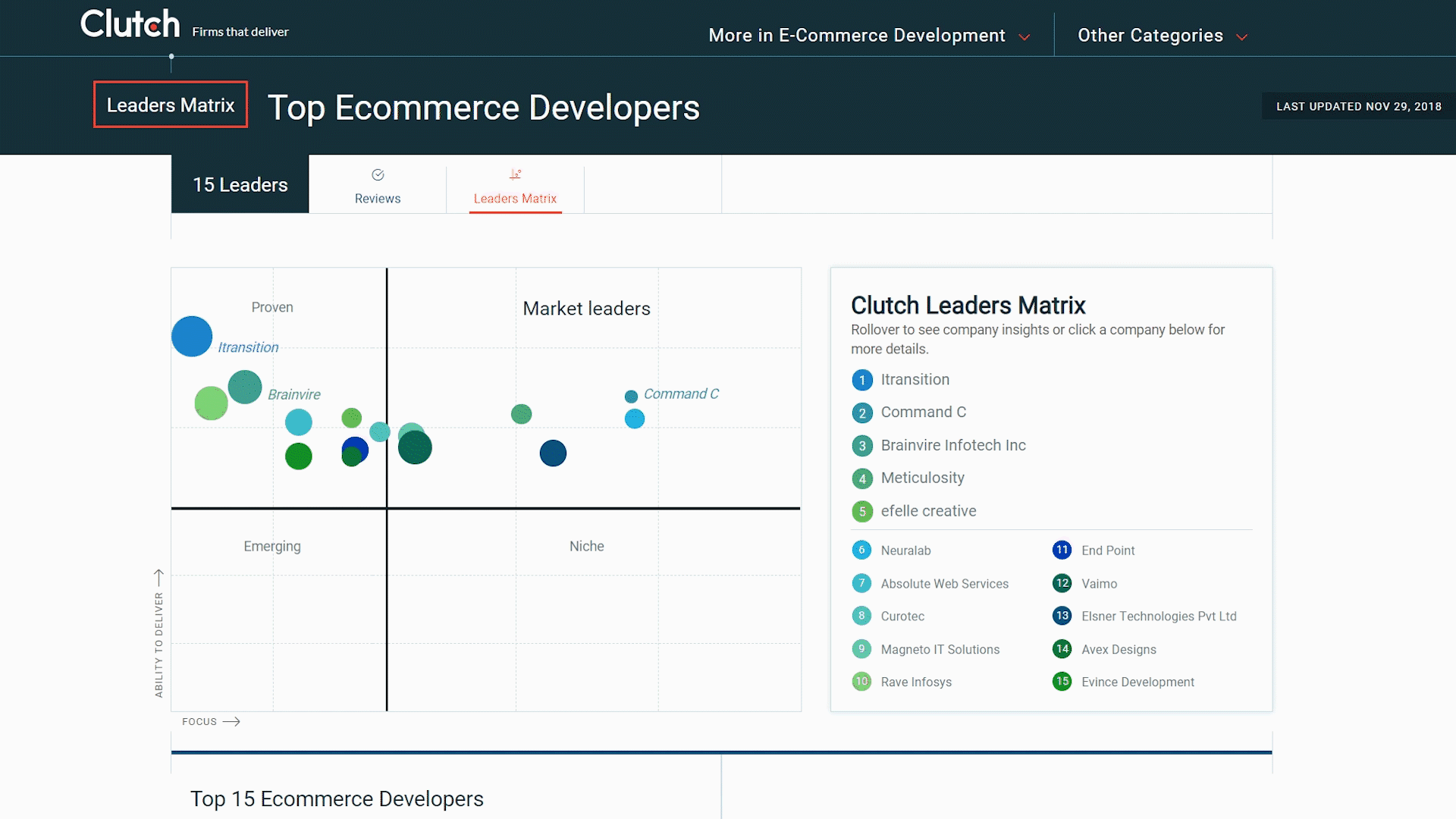
Task: Click number 13 badge beside Elsner Technologies
Action: pyautogui.click(x=1062, y=616)
